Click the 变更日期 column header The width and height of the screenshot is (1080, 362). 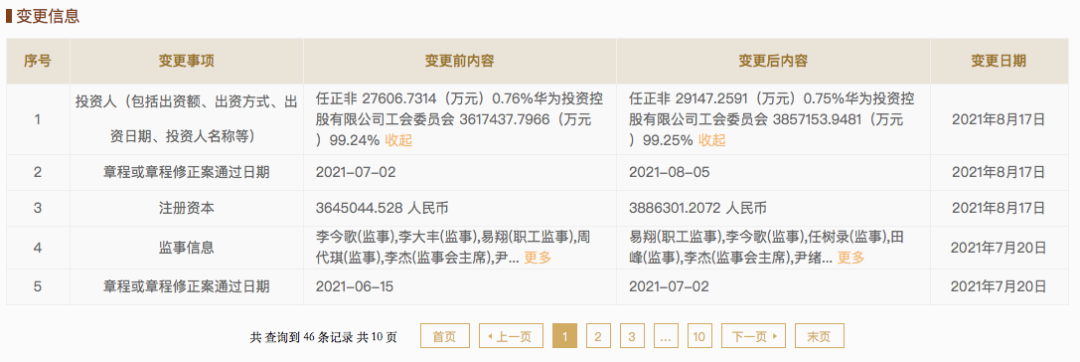pos(999,61)
